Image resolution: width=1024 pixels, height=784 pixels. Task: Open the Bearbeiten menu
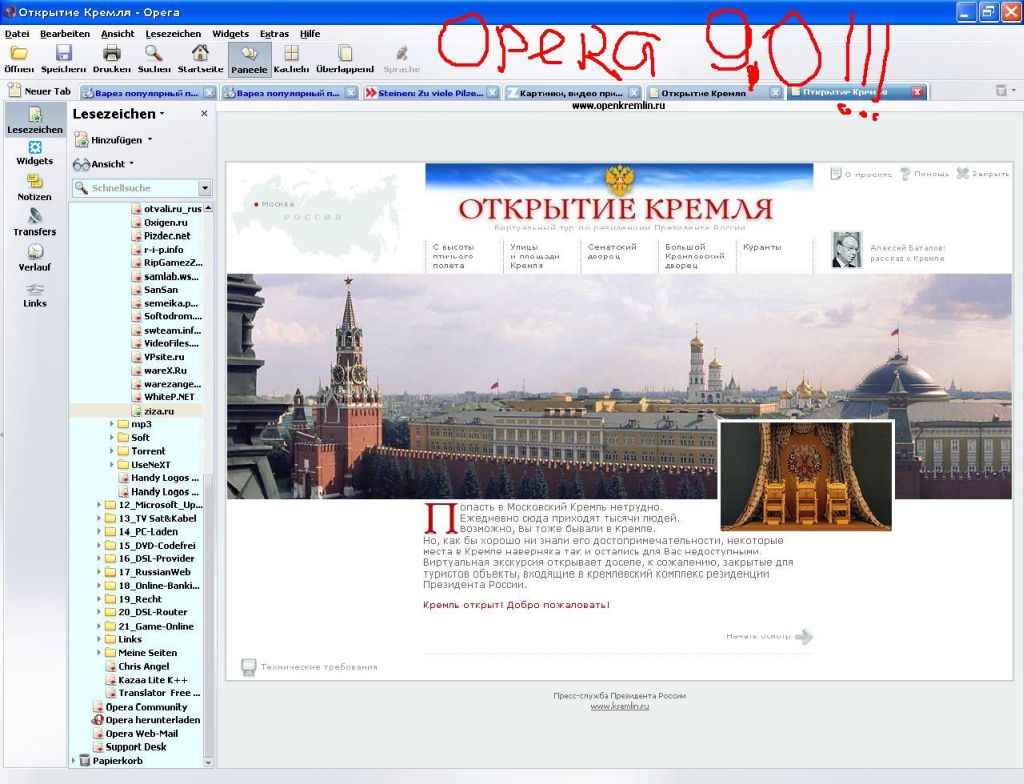pyautogui.click(x=65, y=33)
